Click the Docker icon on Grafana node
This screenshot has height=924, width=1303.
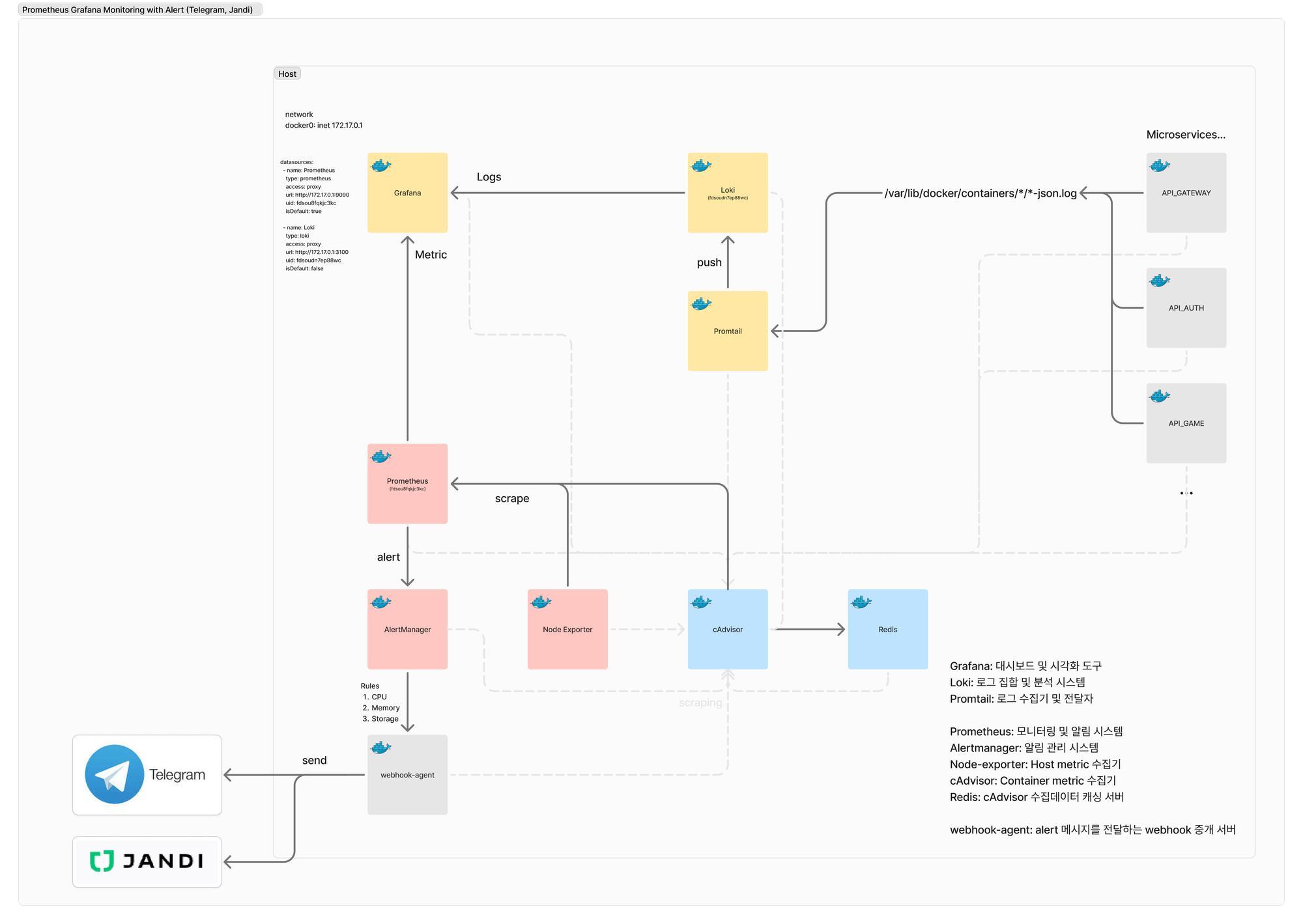[380, 165]
